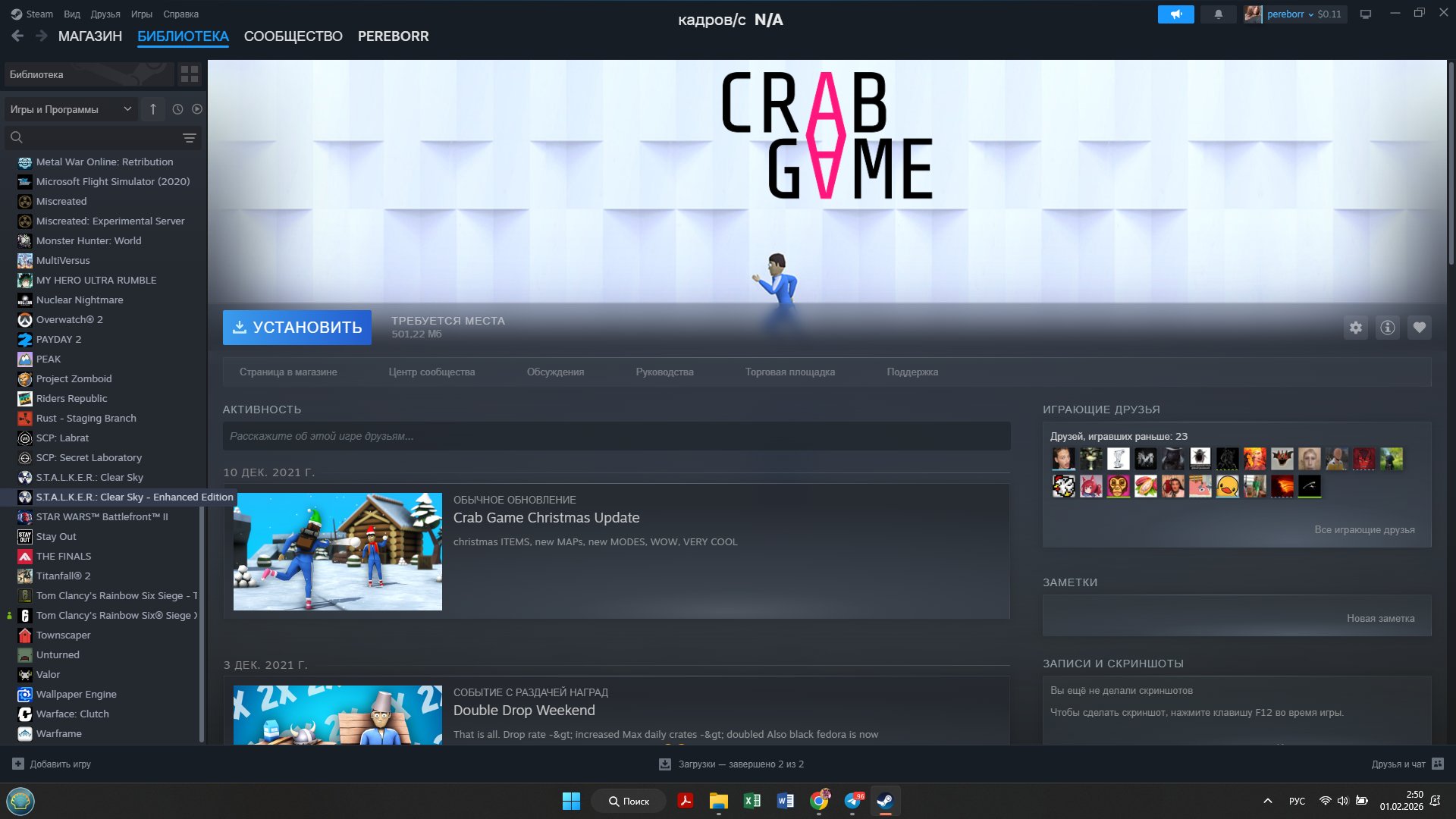The width and height of the screenshot is (1456, 819).
Task: Toggle ready-to-play filter icon
Action: click(x=197, y=109)
